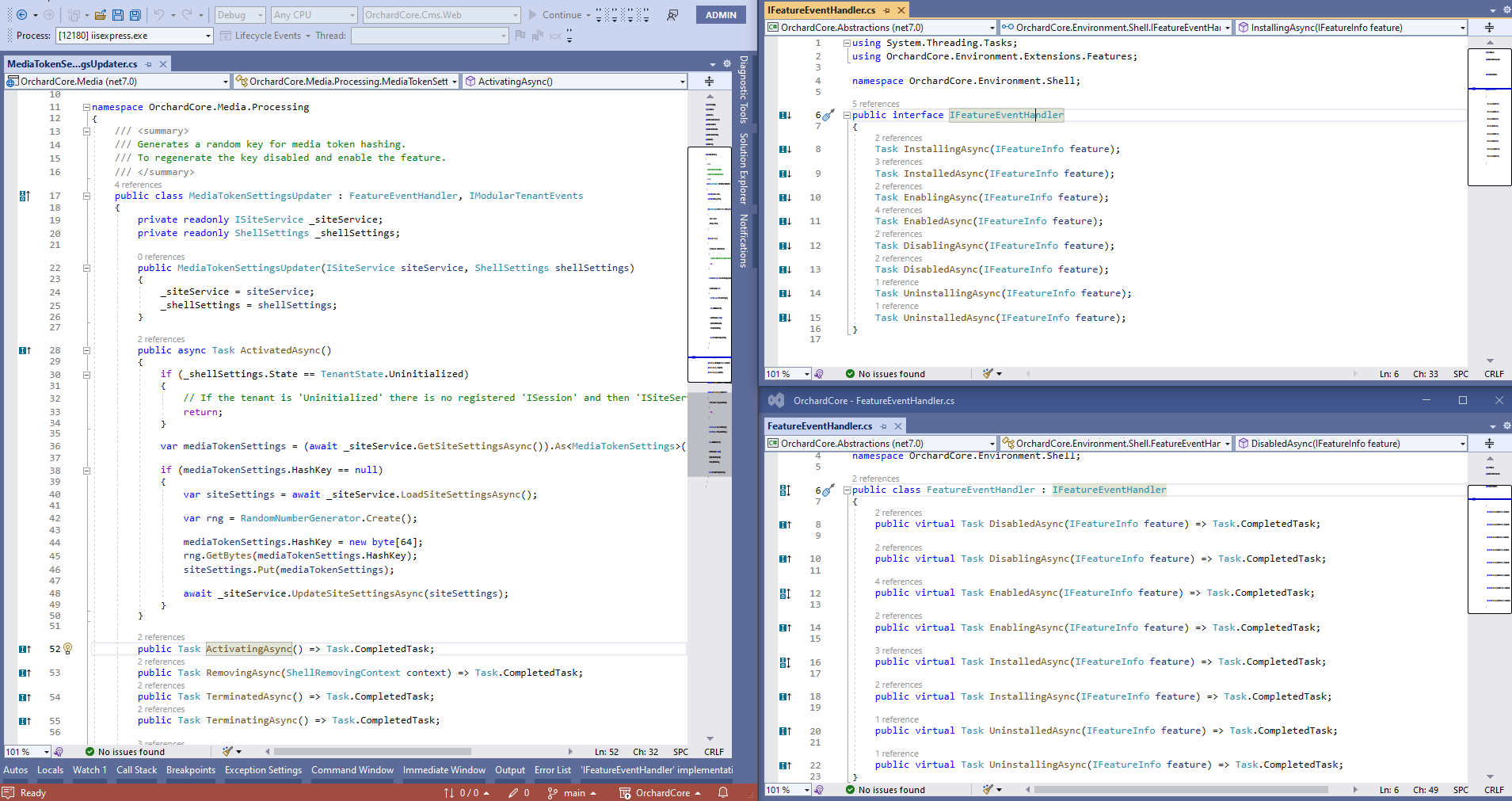Open pending changes pencil indicator

(x=519, y=792)
